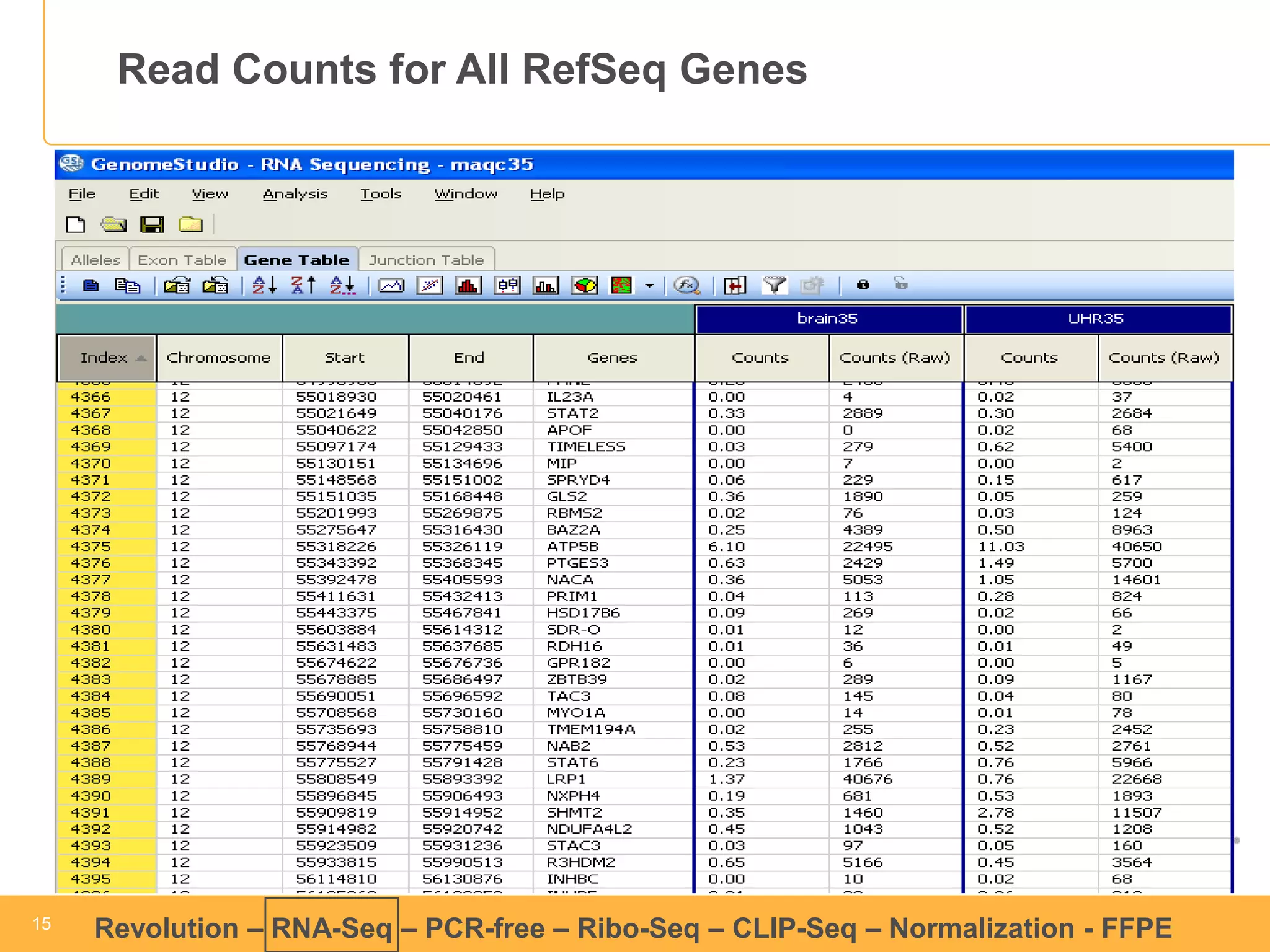Open the box plot icon
Viewport: 1270px width, 952px height.
[507, 285]
